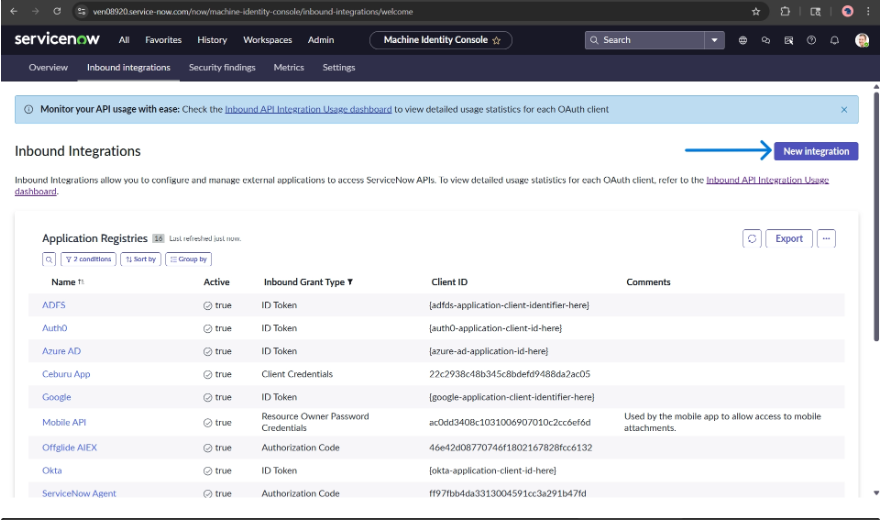Click Offglide AIEX Authorization Code cell
Viewport: 881px width, 520px height.
pos(300,448)
